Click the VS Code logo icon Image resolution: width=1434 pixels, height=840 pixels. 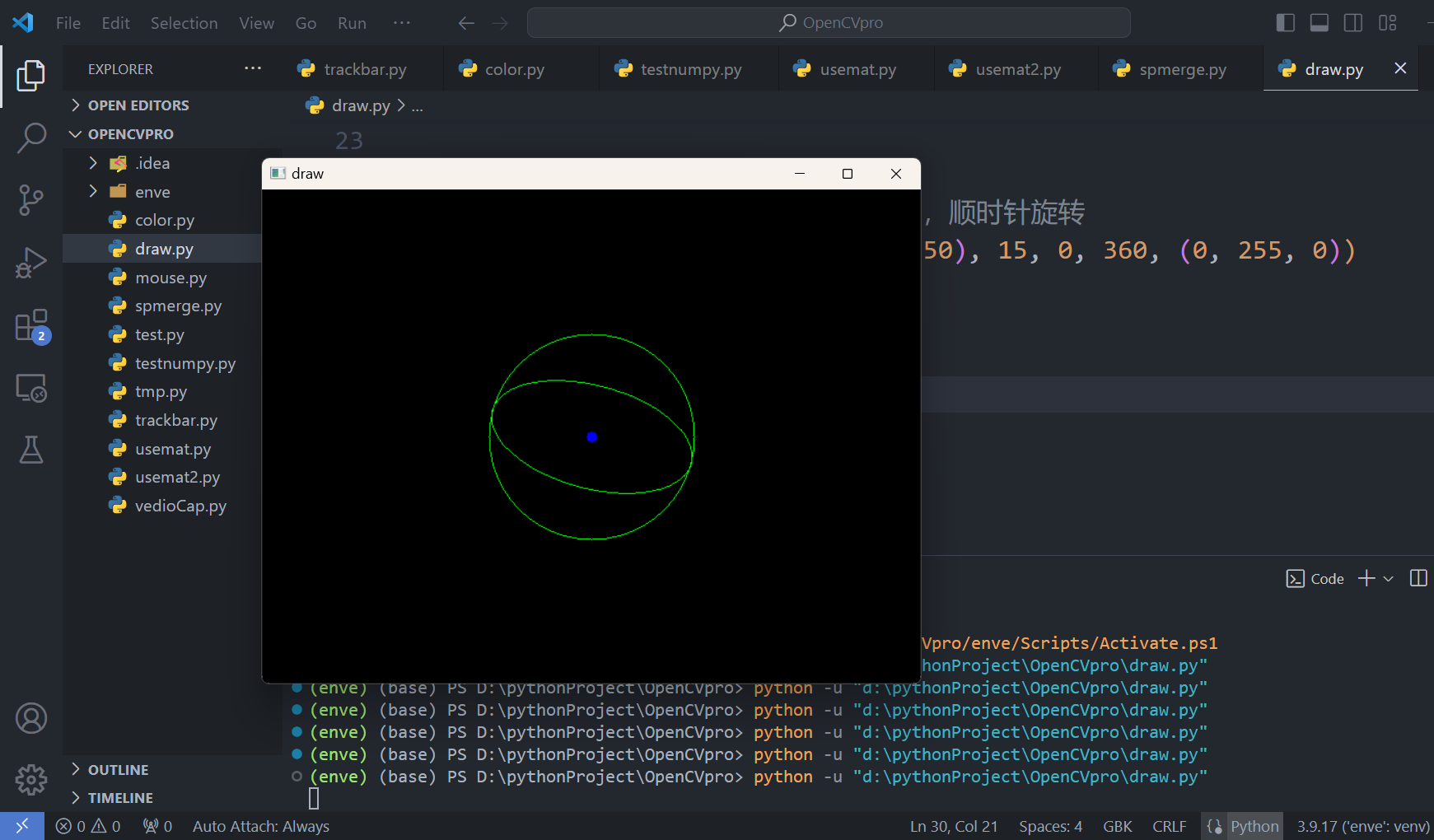coord(23,23)
